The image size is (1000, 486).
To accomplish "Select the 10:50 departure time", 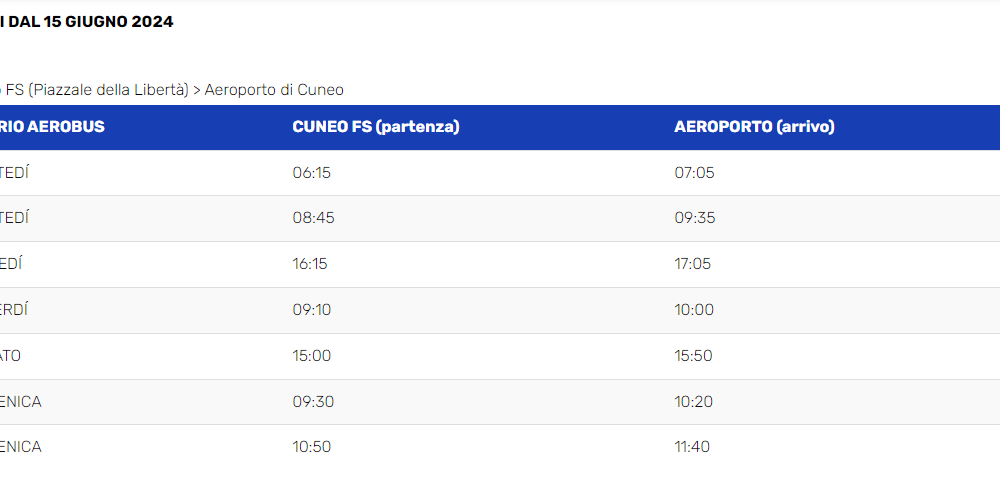I will coord(312,447).
